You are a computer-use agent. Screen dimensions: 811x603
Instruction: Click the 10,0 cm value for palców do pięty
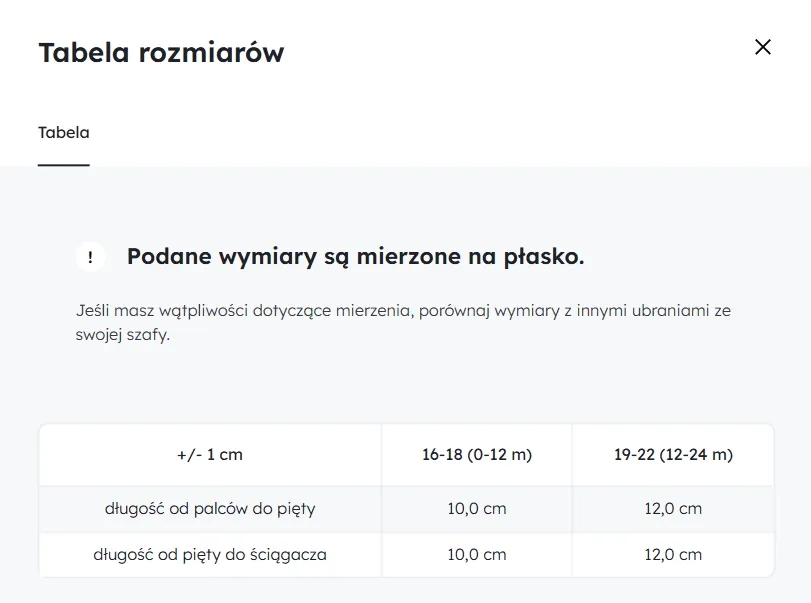click(x=476, y=509)
